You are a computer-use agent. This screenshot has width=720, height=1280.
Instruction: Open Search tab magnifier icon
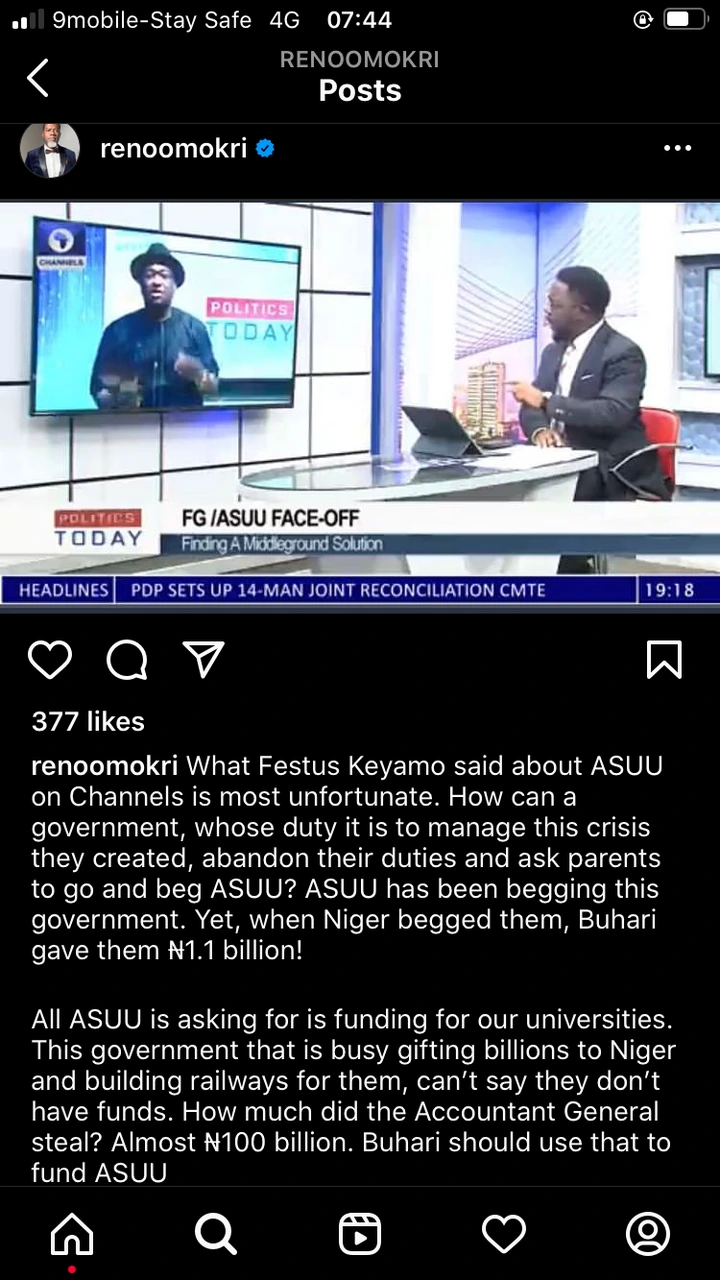(x=215, y=1234)
